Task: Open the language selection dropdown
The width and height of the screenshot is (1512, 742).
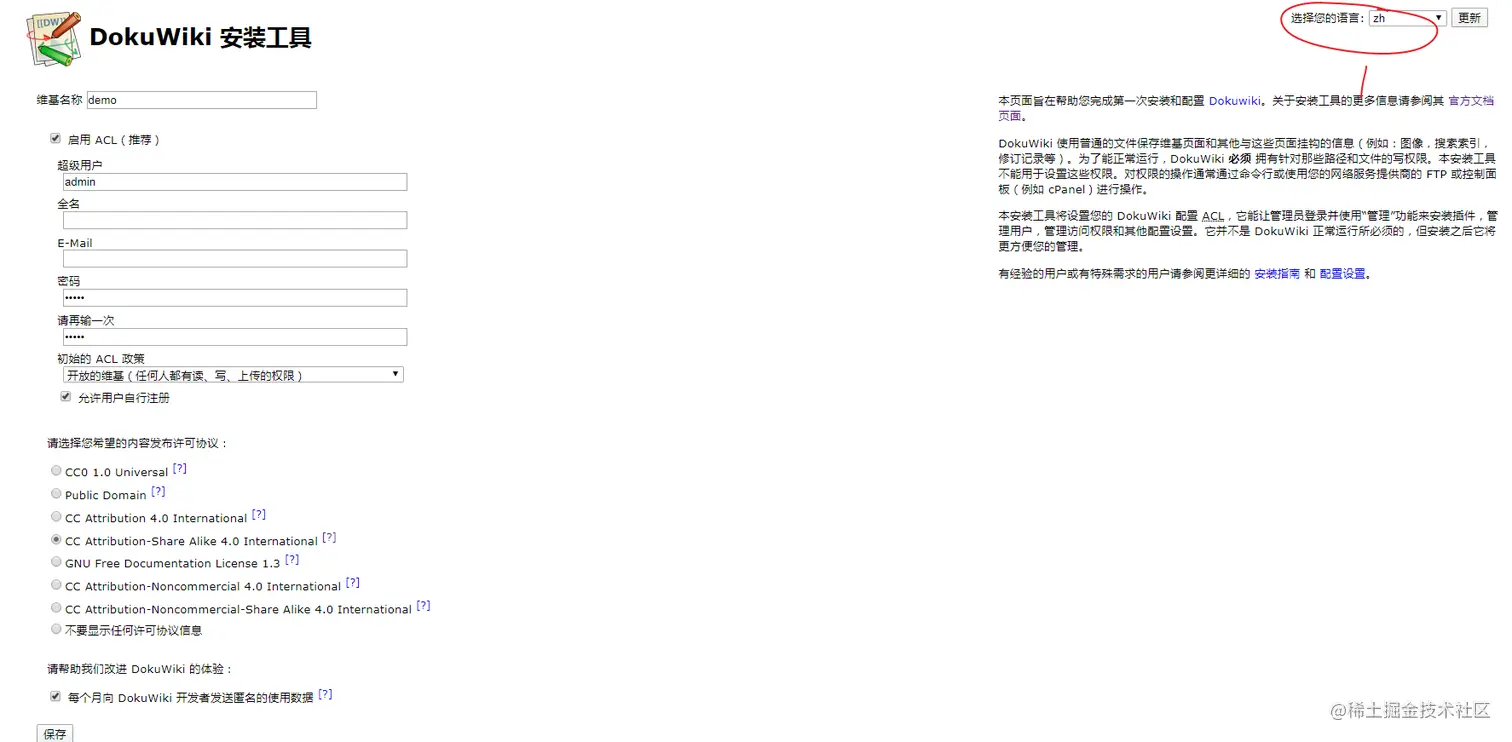Action: 1407,17
